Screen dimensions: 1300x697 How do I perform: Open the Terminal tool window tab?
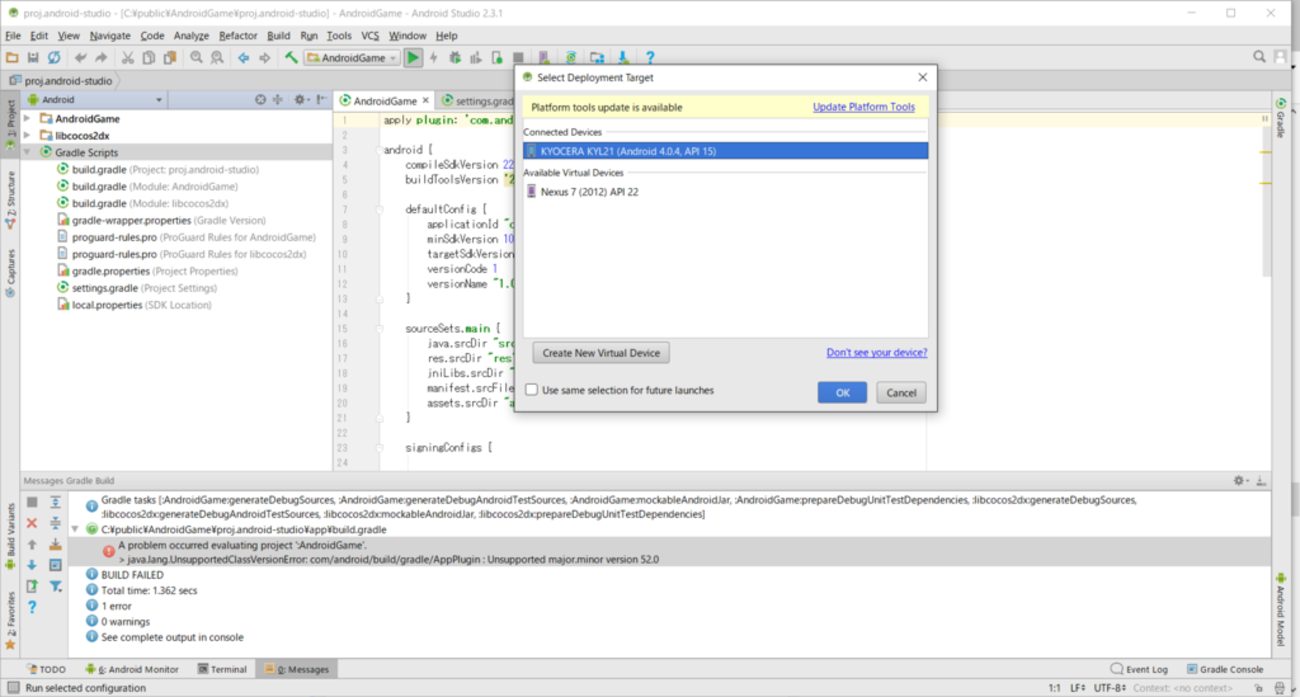point(222,669)
